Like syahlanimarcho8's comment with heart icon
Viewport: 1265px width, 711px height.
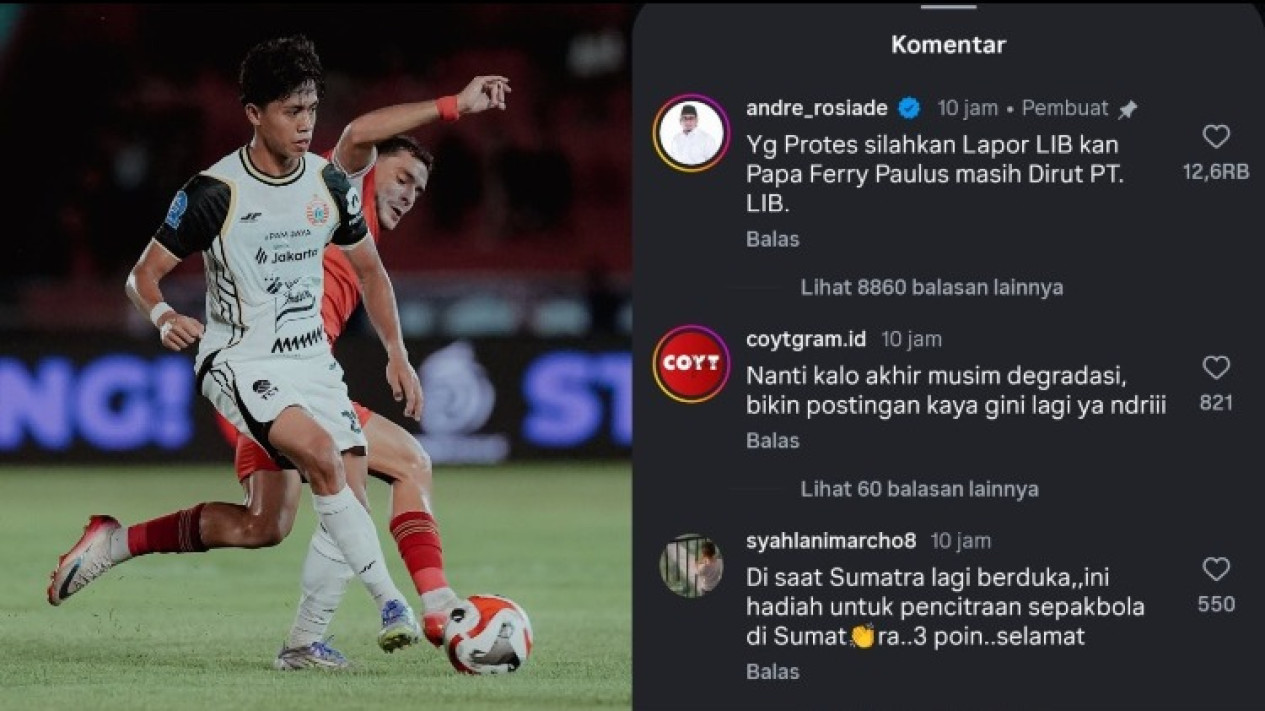1216,569
